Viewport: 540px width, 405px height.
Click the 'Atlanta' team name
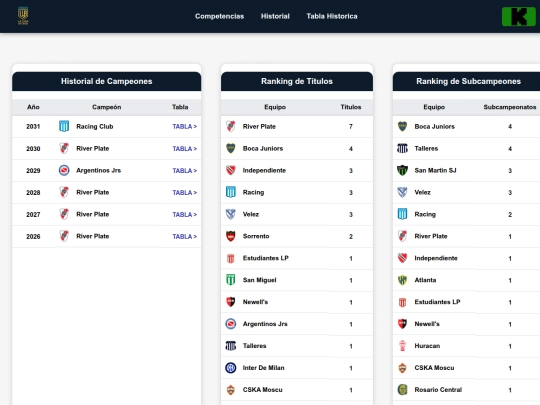point(425,280)
